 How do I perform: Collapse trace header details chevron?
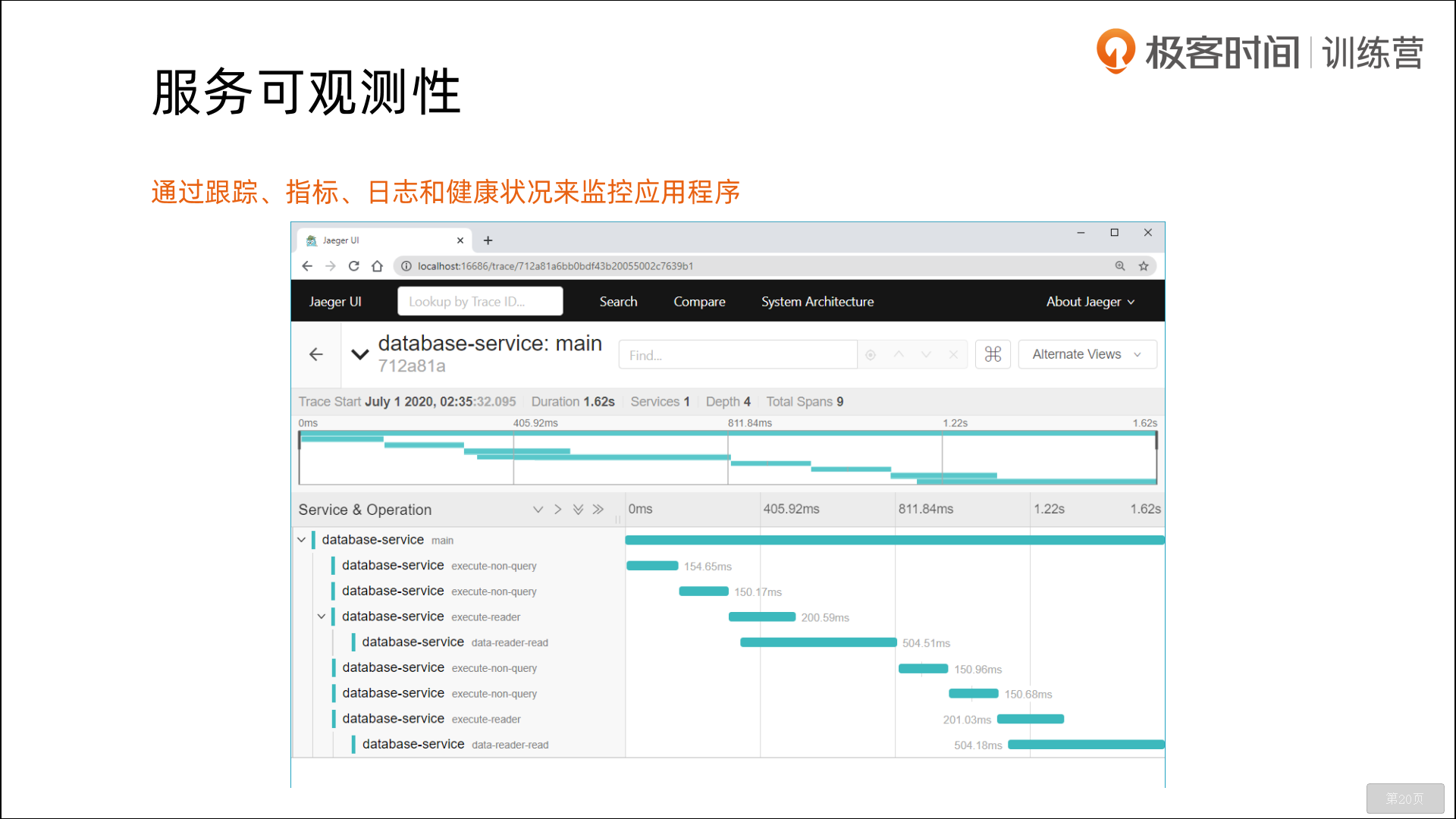coord(360,354)
